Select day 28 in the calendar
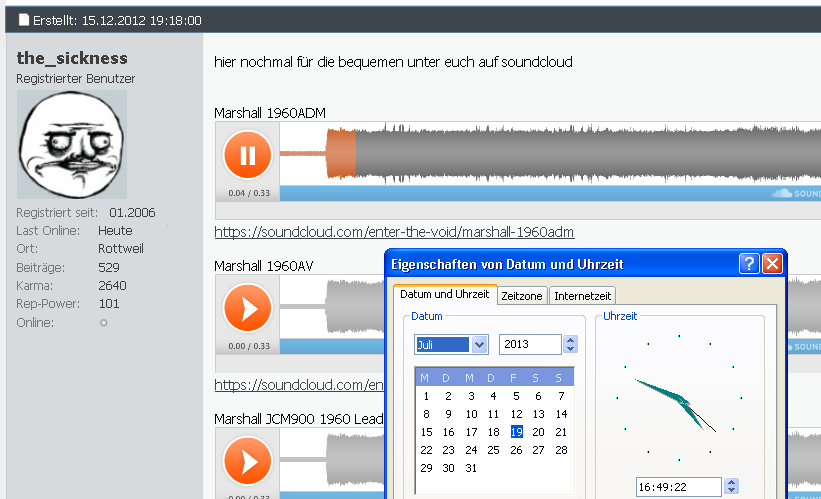 [561, 450]
